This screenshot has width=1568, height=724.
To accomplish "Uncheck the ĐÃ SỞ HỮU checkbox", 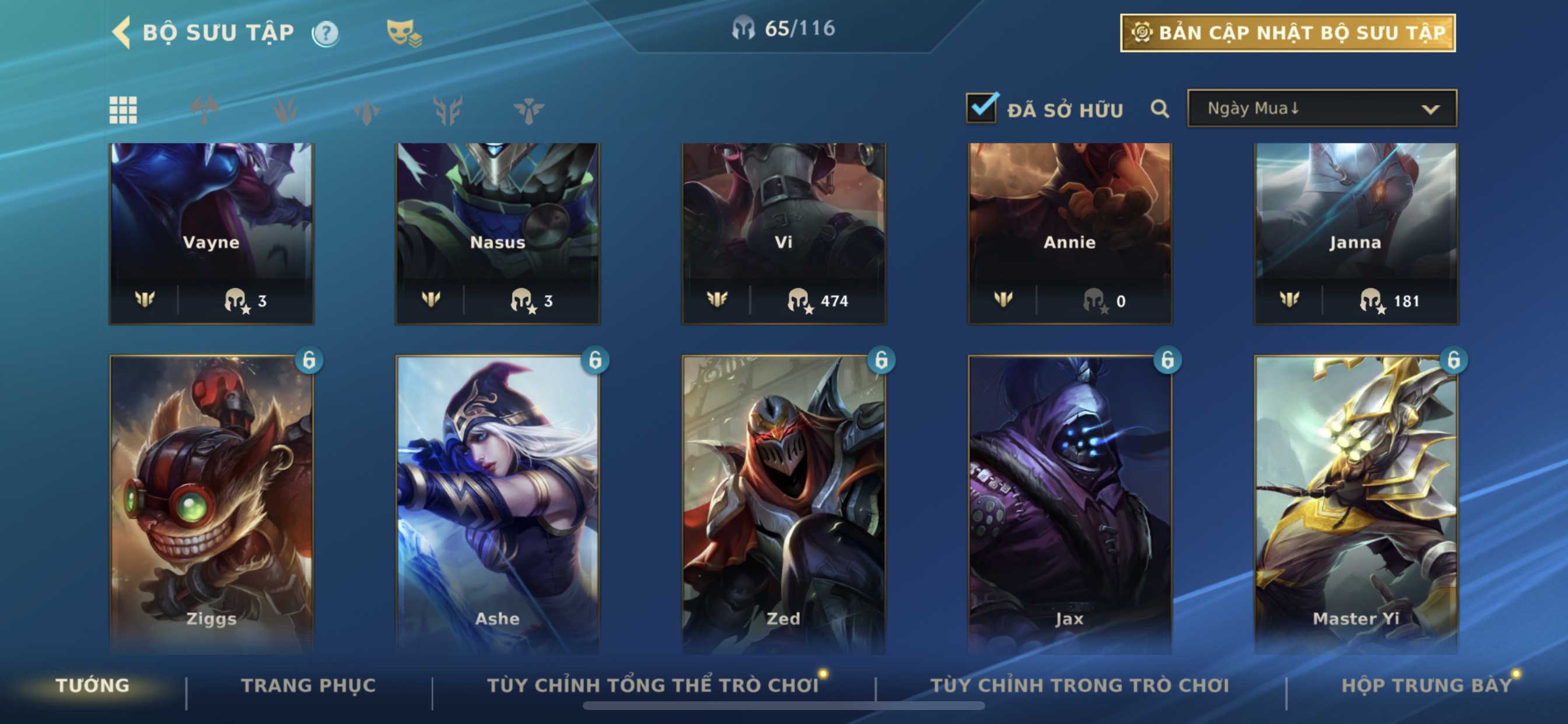I will pos(981,108).
